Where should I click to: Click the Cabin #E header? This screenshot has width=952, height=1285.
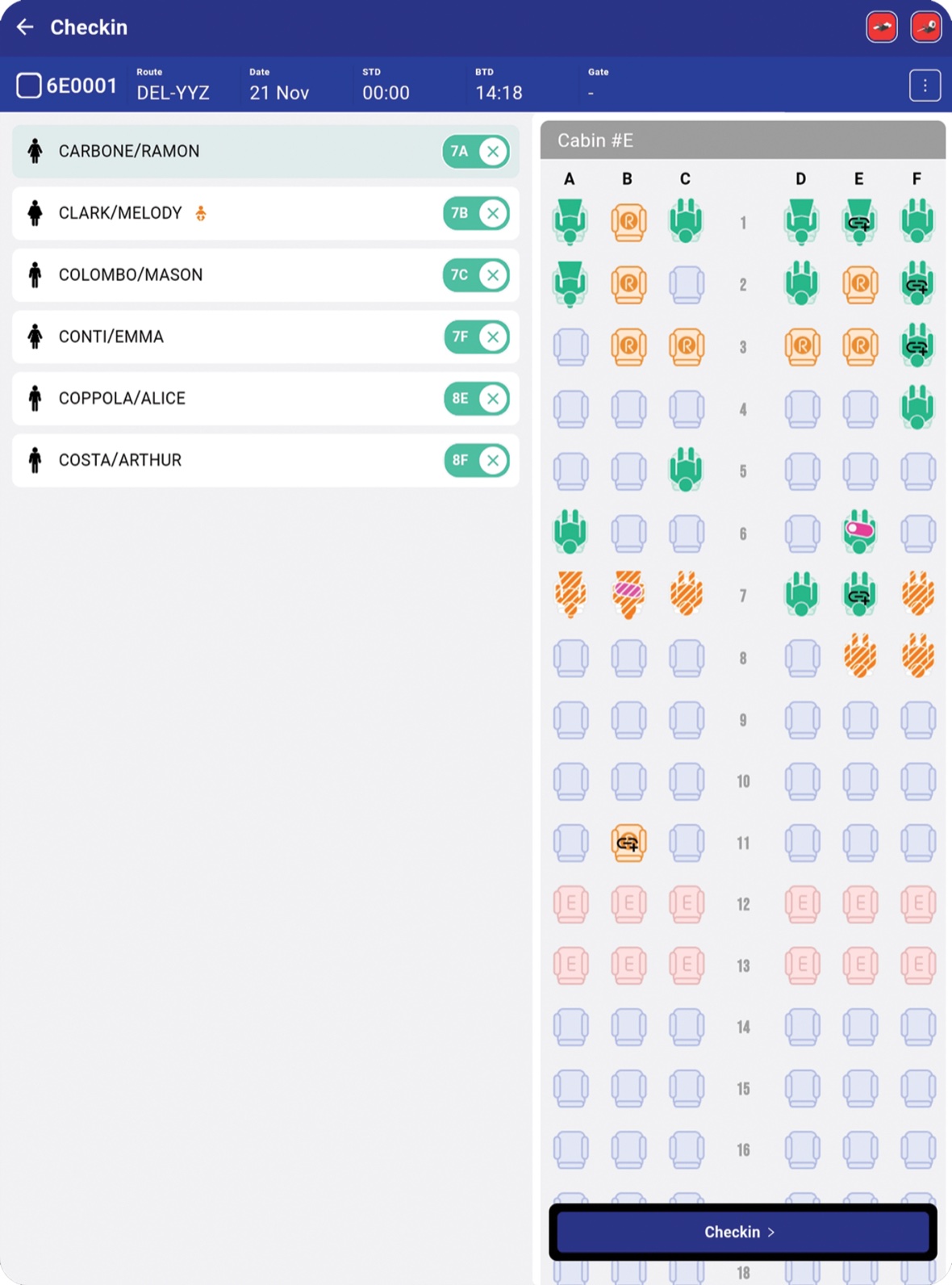click(742, 140)
